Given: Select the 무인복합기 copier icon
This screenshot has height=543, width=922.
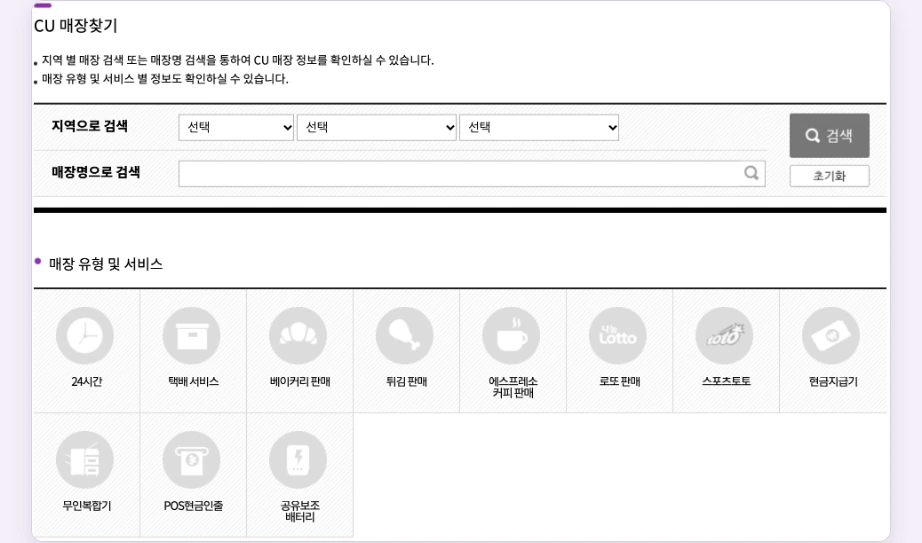Looking at the screenshot, I should tap(85, 460).
